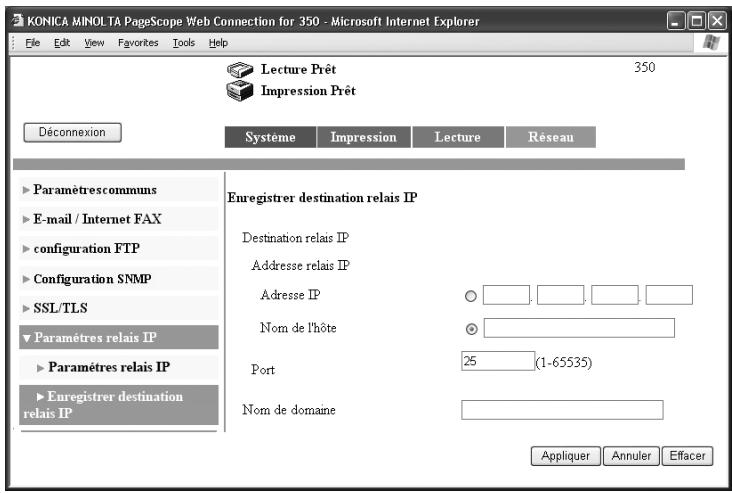
Task: Open the Paramétres relais IP sub-item
Action: [119, 367]
